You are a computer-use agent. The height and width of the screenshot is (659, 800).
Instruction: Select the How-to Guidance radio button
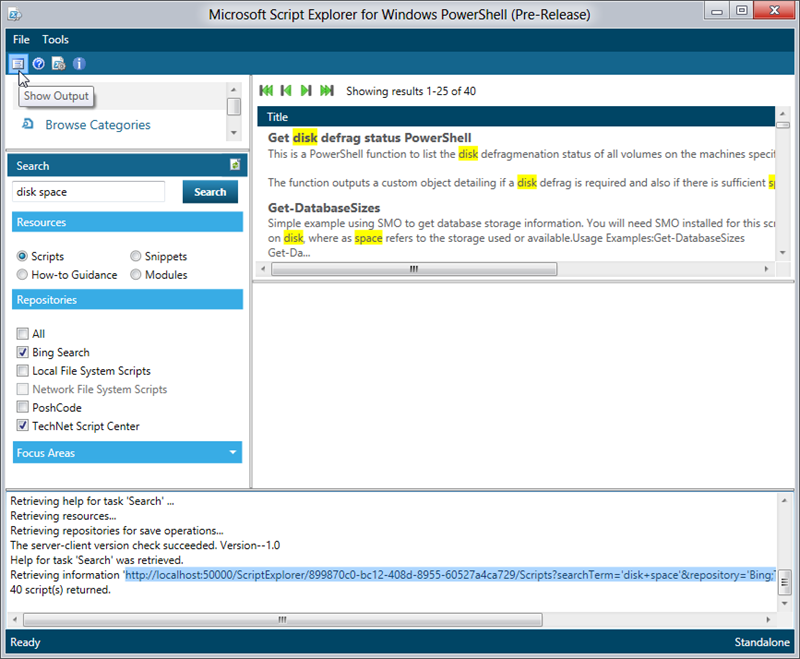[x=22, y=274]
